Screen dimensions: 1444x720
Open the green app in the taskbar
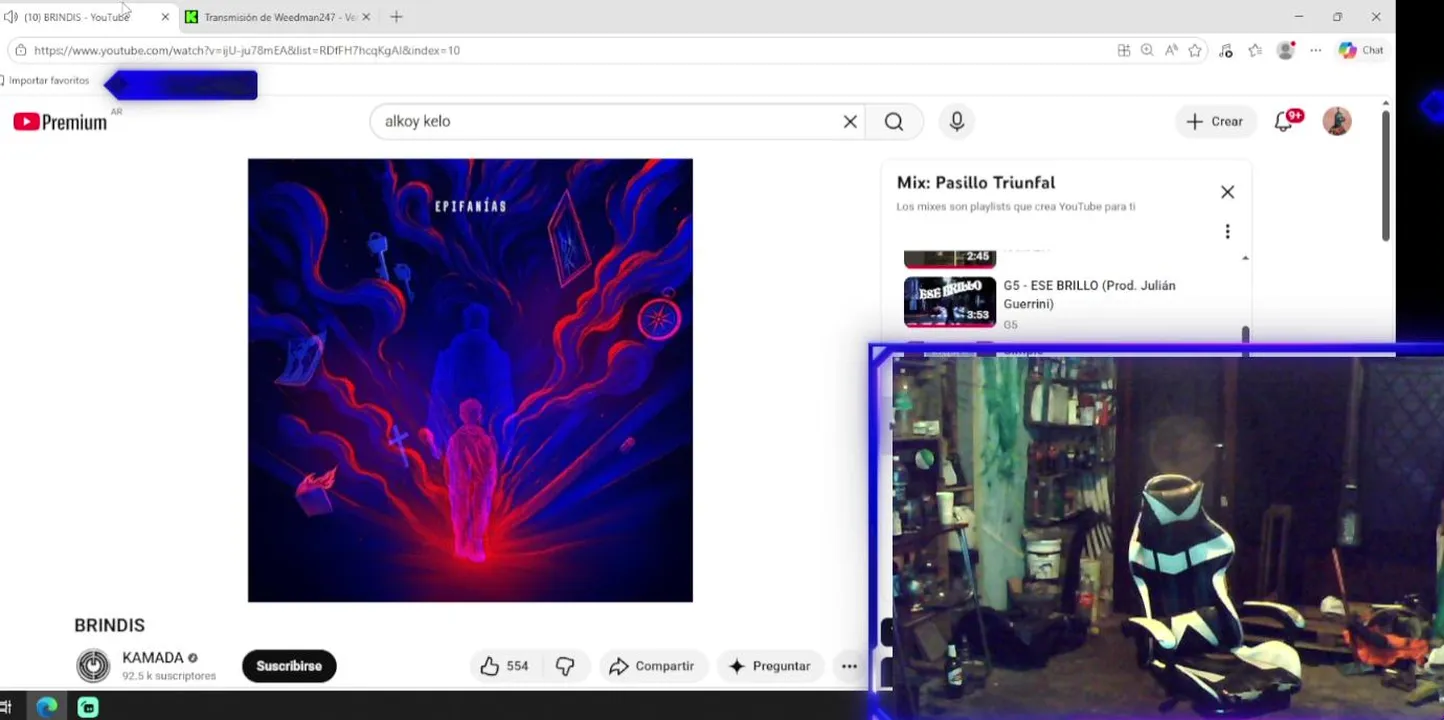click(x=88, y=707)
